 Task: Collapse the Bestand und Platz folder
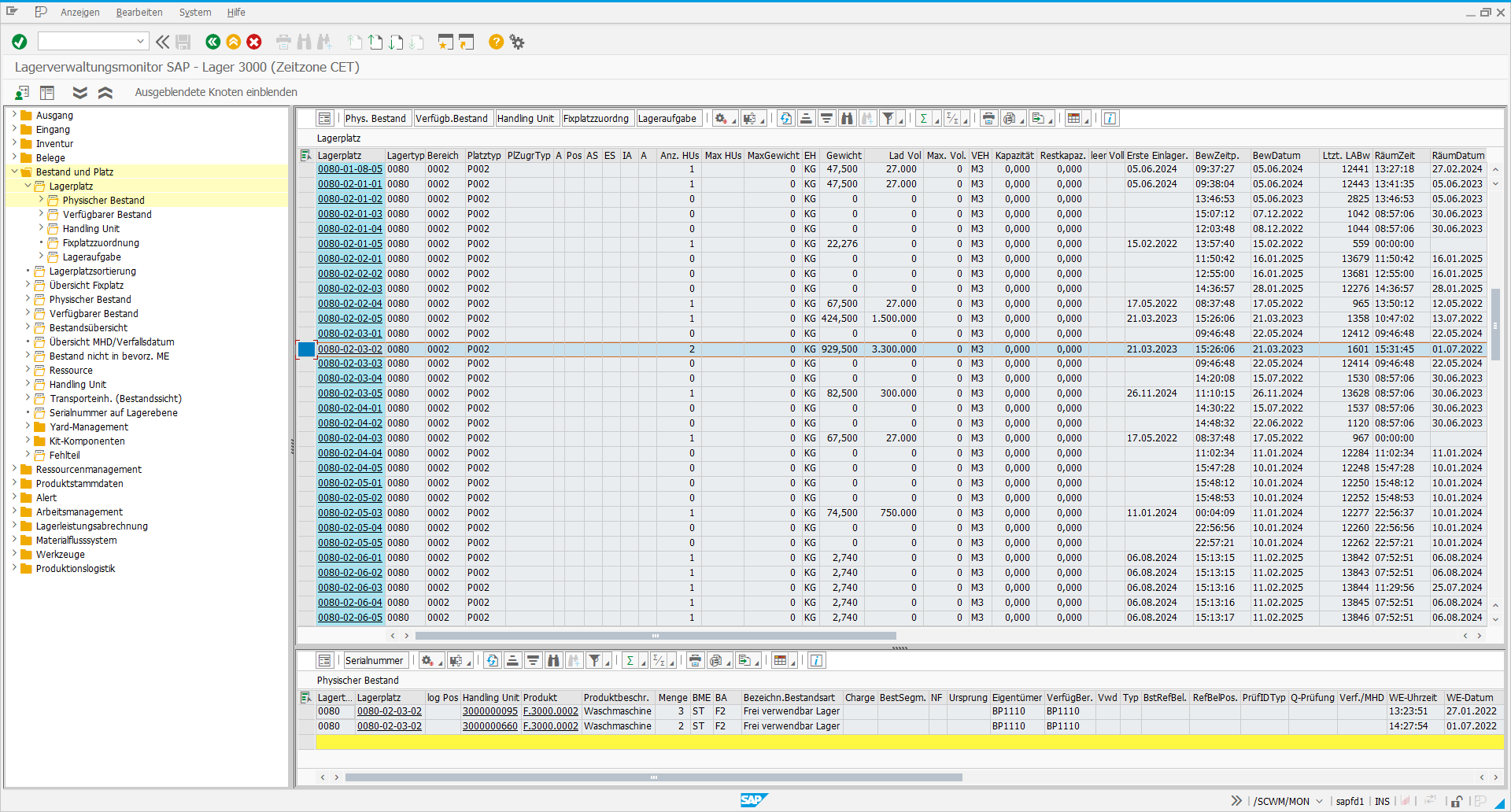click(14, 172)
